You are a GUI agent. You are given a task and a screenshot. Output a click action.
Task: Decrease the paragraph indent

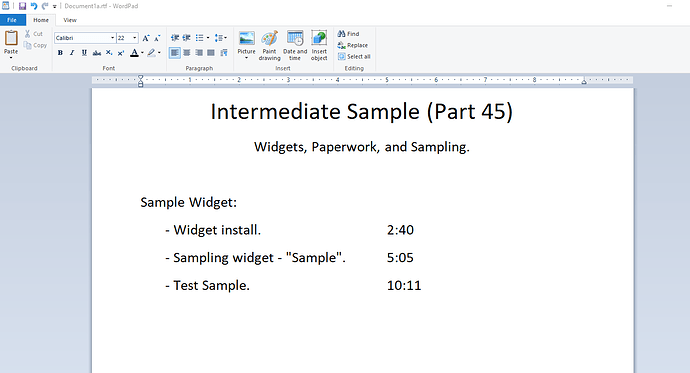click(175, 38)
